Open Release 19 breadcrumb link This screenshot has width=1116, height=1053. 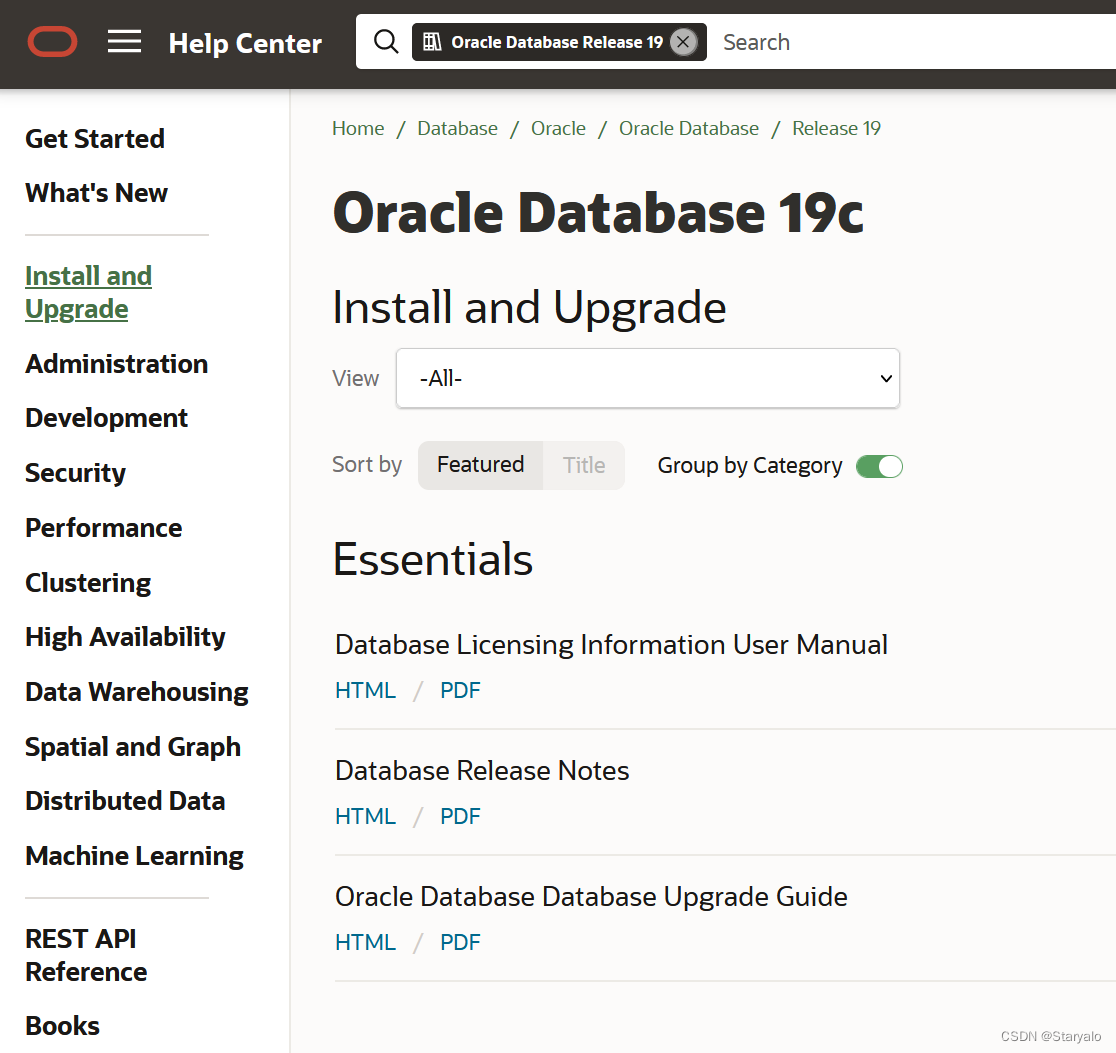click(x=836, y=128)
